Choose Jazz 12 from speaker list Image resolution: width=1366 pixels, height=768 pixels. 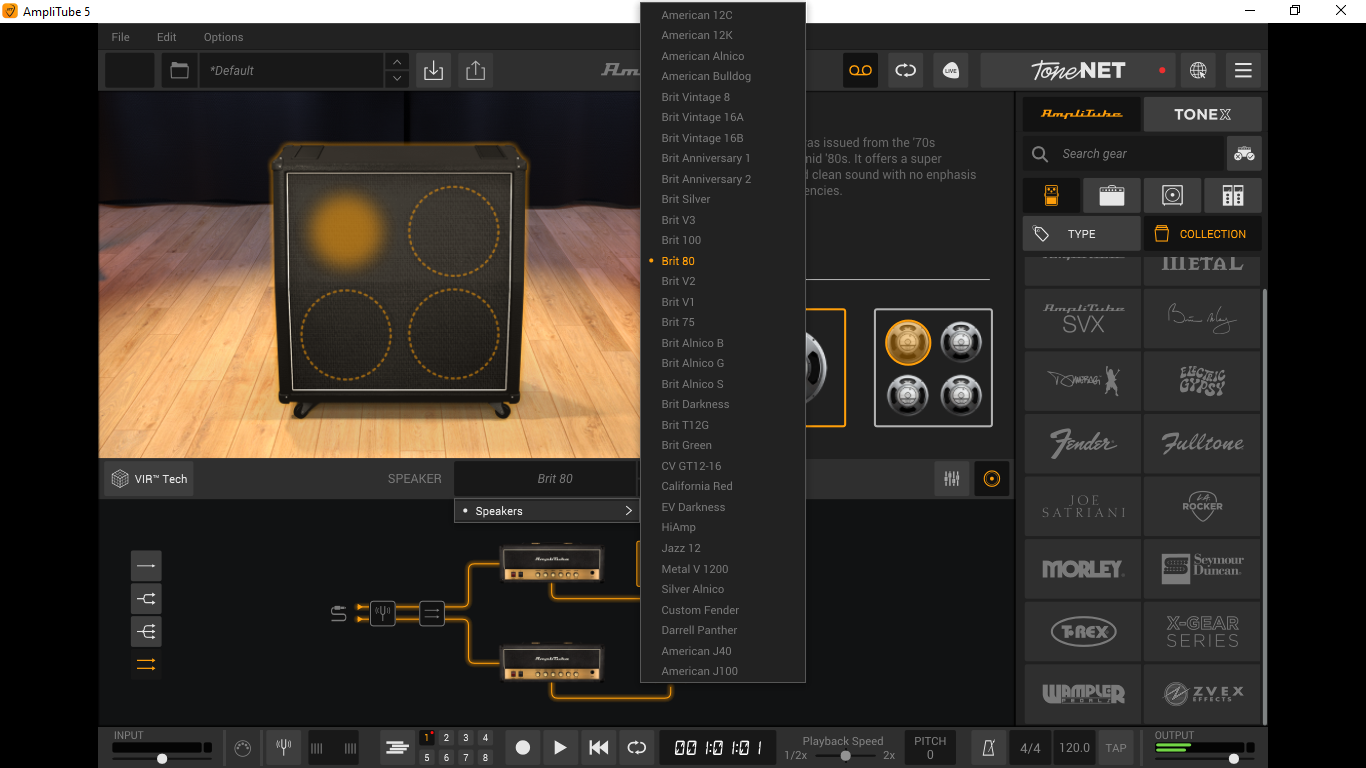point(723,548)
